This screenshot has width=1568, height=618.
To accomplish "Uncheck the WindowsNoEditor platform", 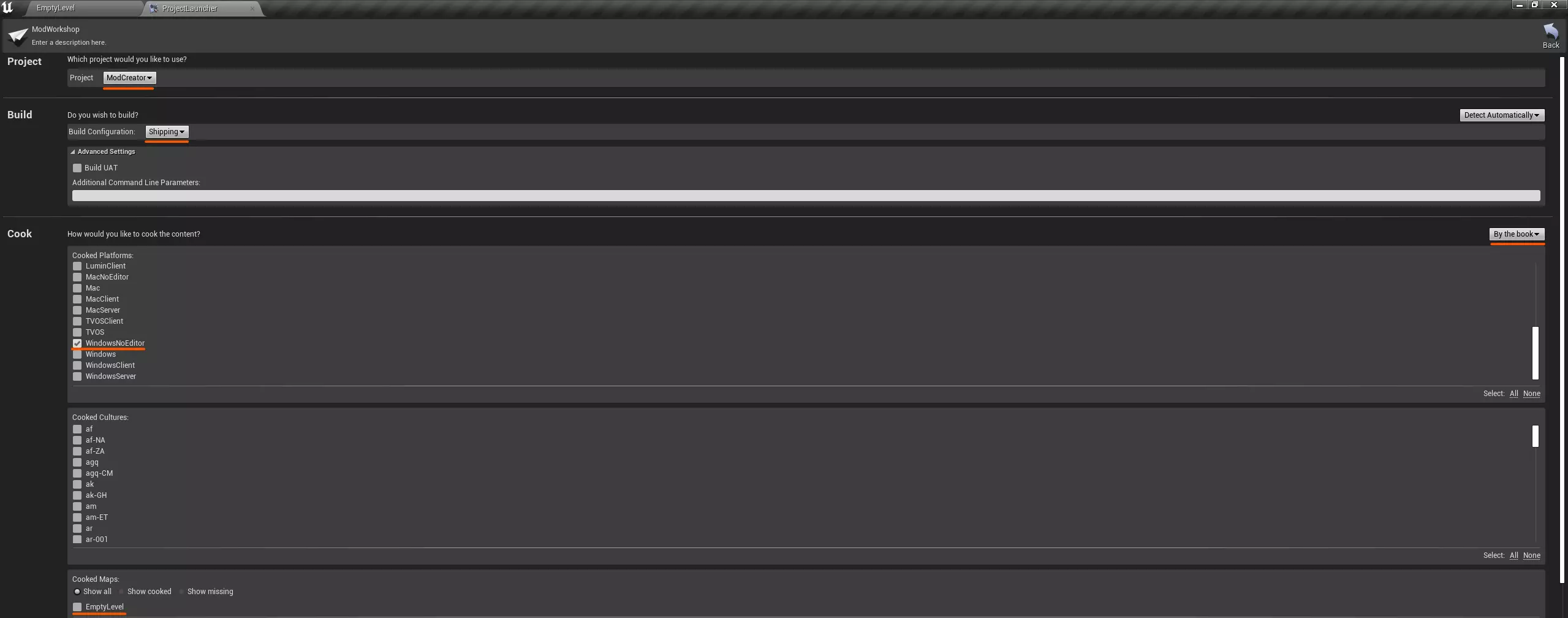I will pos(77,343).
